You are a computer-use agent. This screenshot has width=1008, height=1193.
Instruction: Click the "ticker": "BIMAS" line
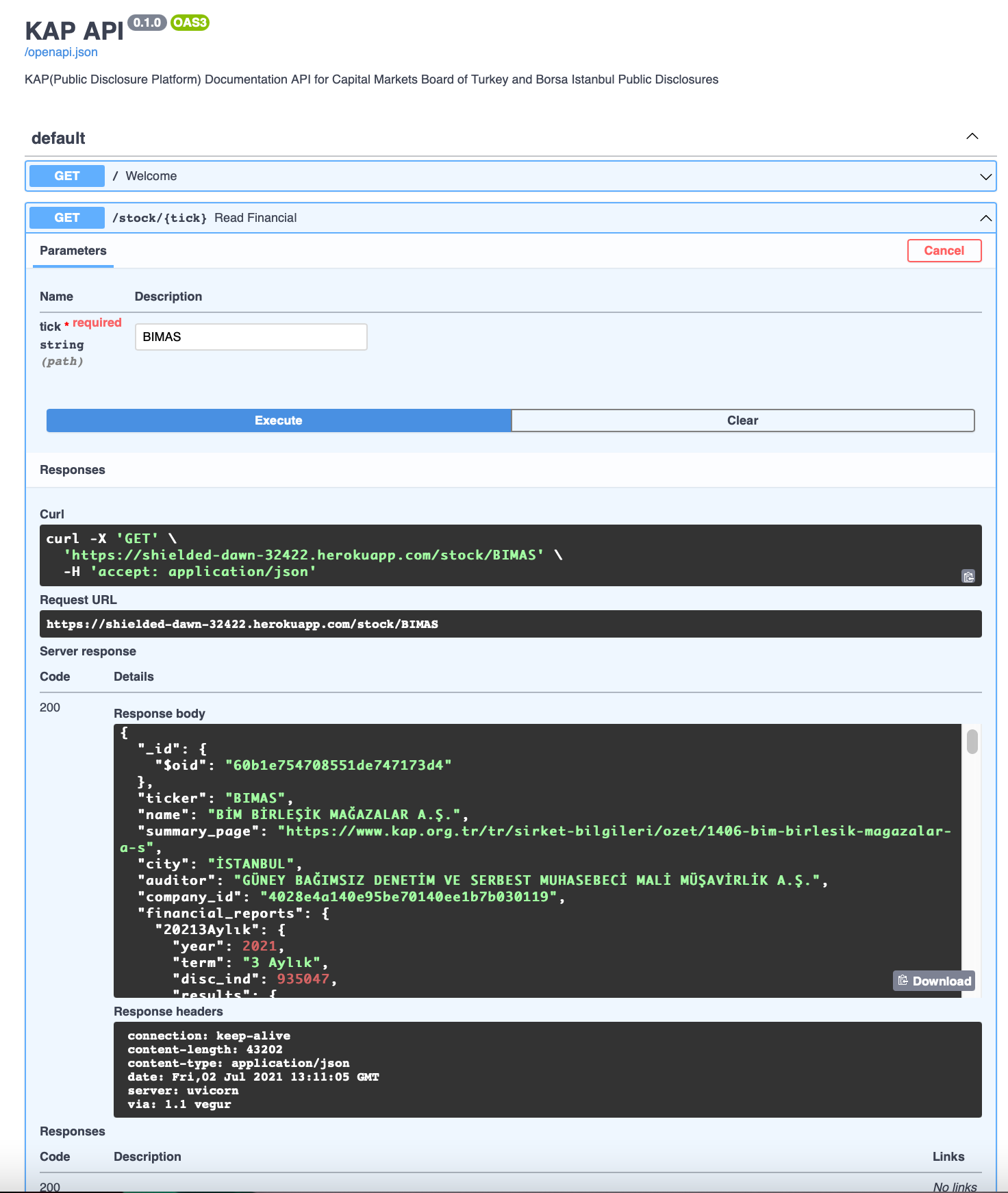click(x=216, y=798)
